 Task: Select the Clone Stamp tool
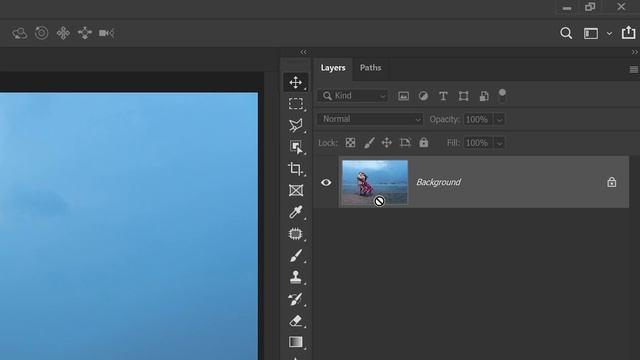[296, 277]
